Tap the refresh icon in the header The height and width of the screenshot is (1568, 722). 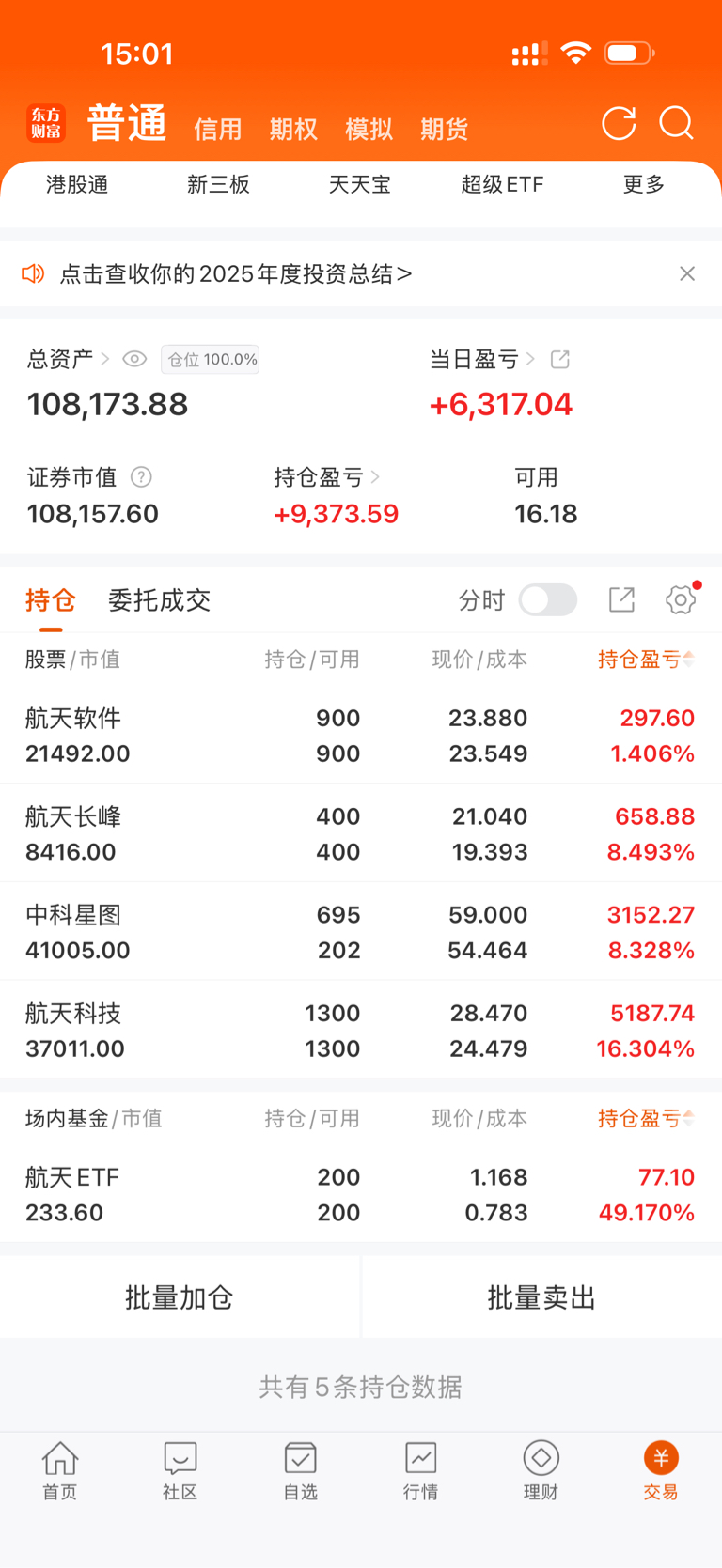619,123
